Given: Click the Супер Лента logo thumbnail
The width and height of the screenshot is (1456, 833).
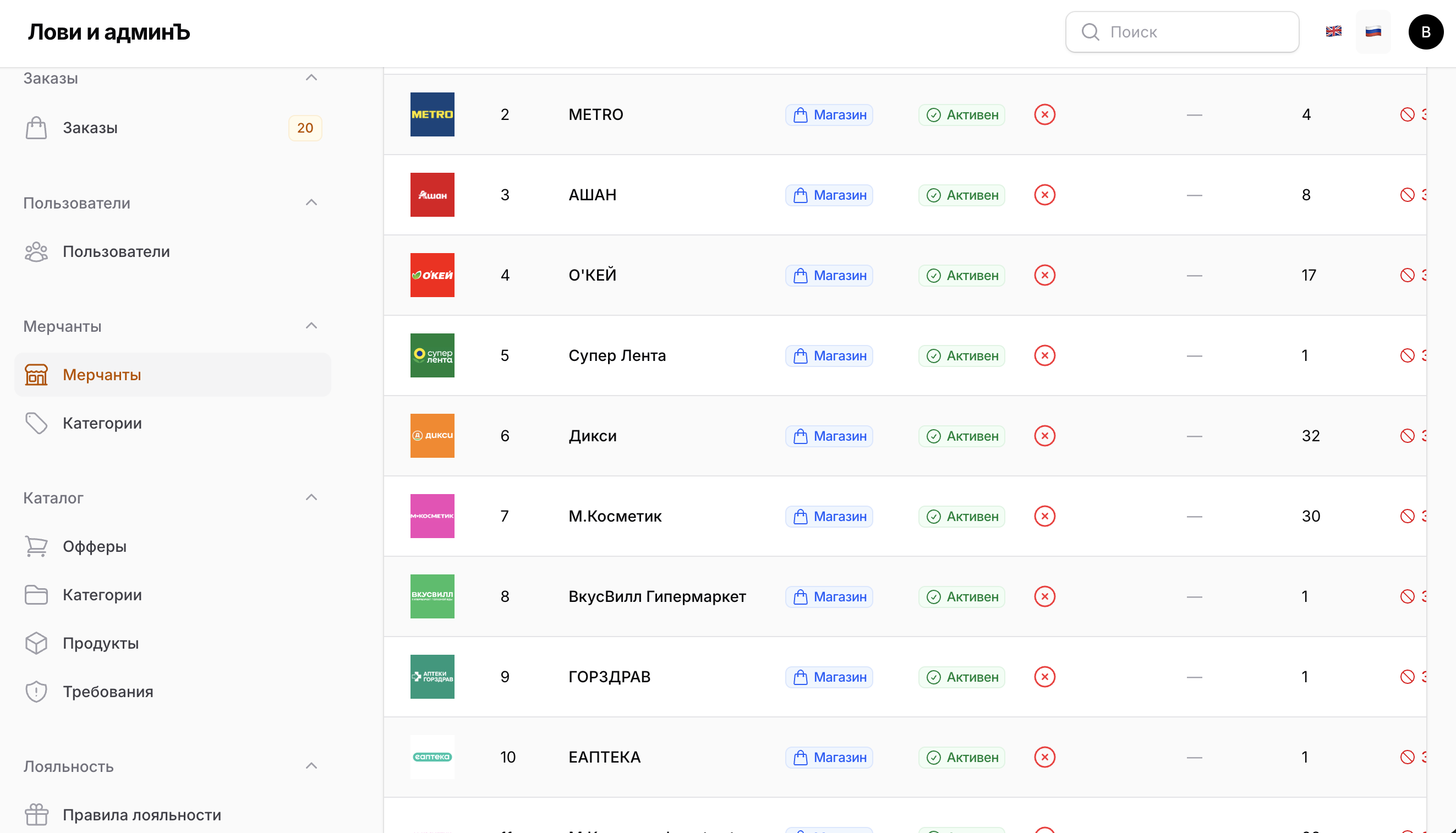Looking at the screenshot, I should tap(432, 355).
